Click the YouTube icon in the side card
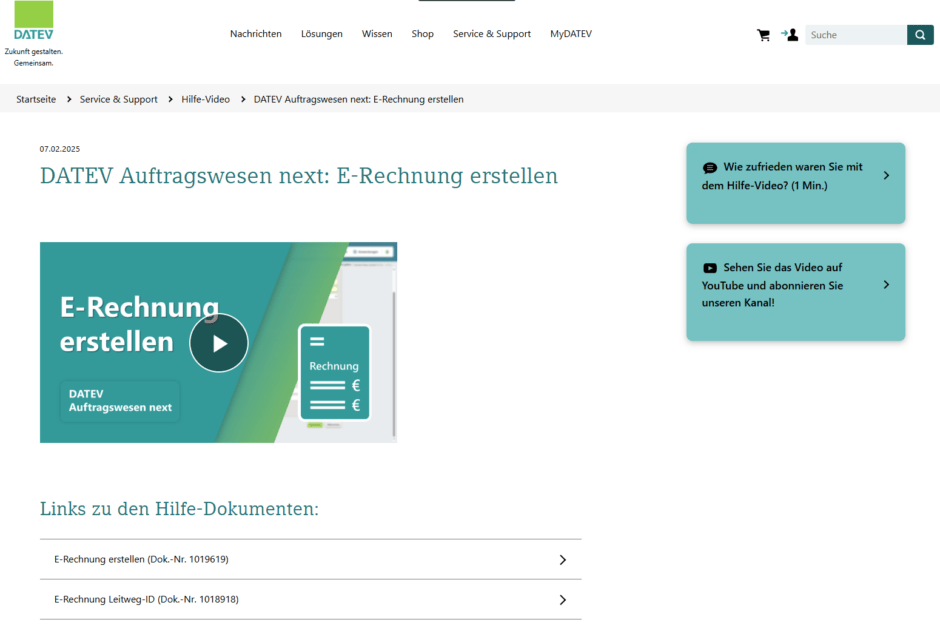 (710, 268)
